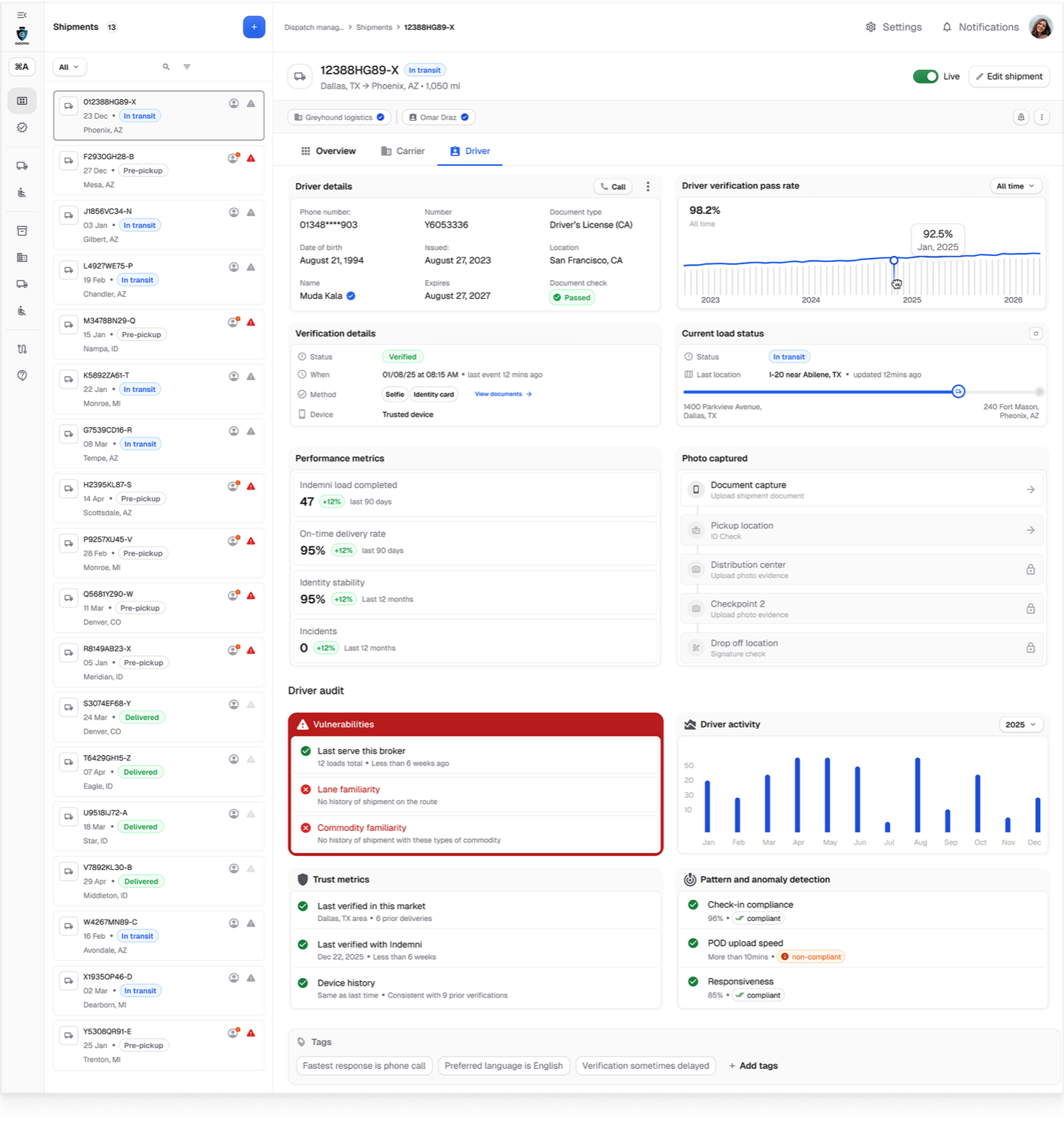1064x1126 pixels.
Task: Refresh Current load status panel
Action: coord(1035,333)
